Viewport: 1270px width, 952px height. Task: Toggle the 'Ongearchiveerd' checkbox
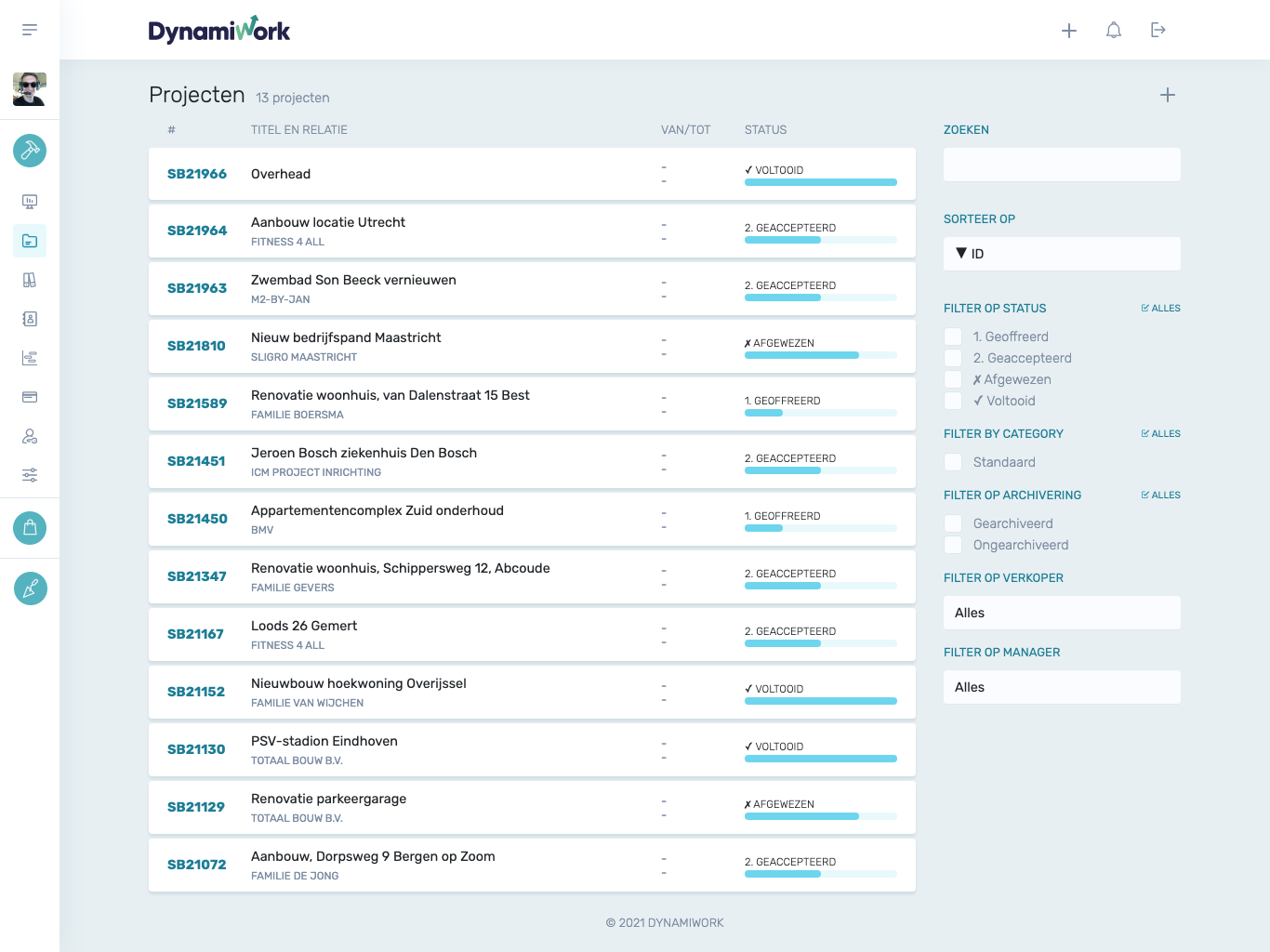pos(953,545)
